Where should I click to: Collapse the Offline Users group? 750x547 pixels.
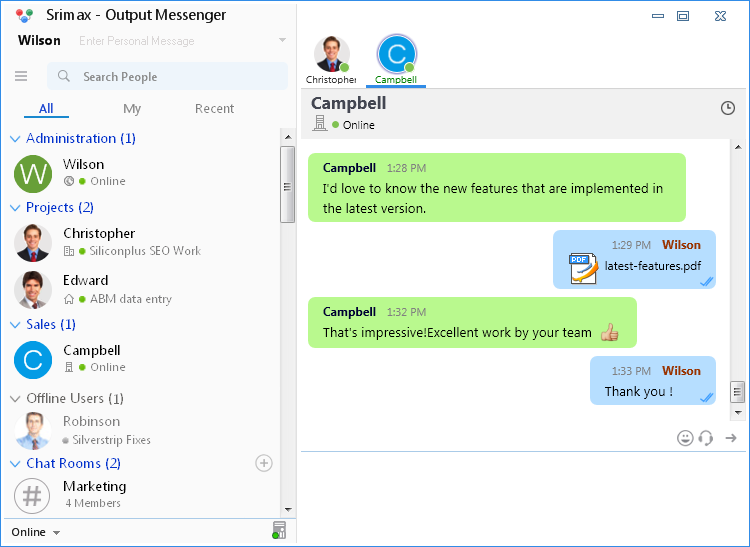15,399
